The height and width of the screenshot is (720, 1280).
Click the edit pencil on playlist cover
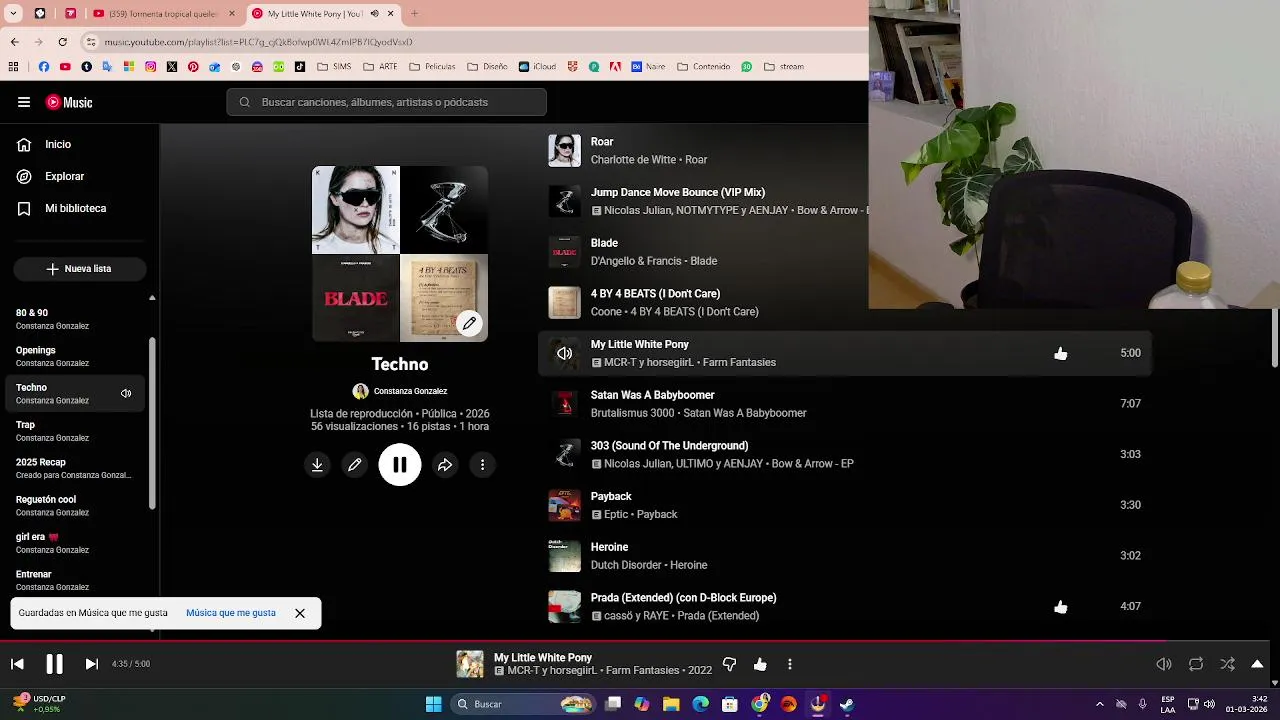point(469,323)
